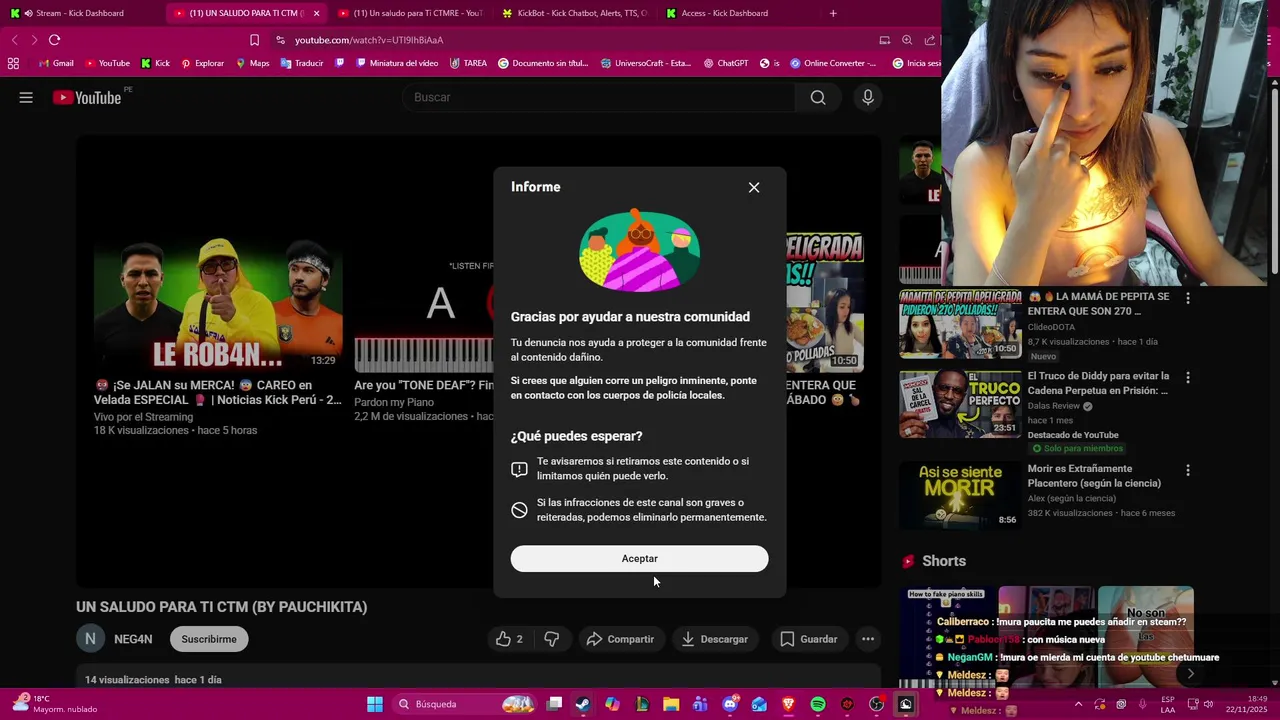Reload the current page

pos(54,40)
